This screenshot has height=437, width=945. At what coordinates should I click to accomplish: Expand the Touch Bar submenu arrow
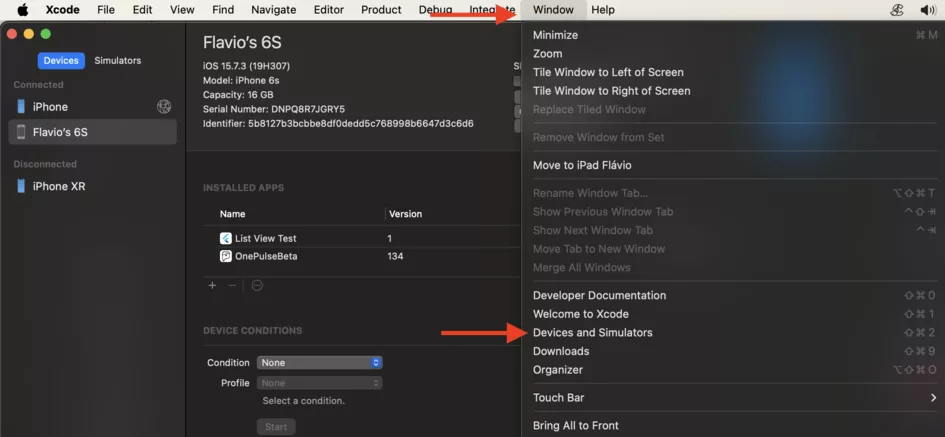pyautogui.click(x=933, y=397)
